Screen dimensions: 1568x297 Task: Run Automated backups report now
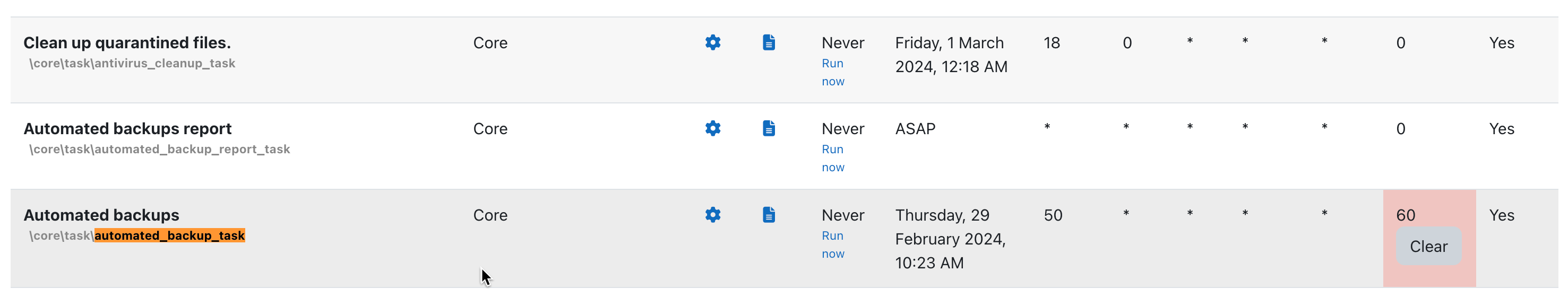[x=833, y=158]
